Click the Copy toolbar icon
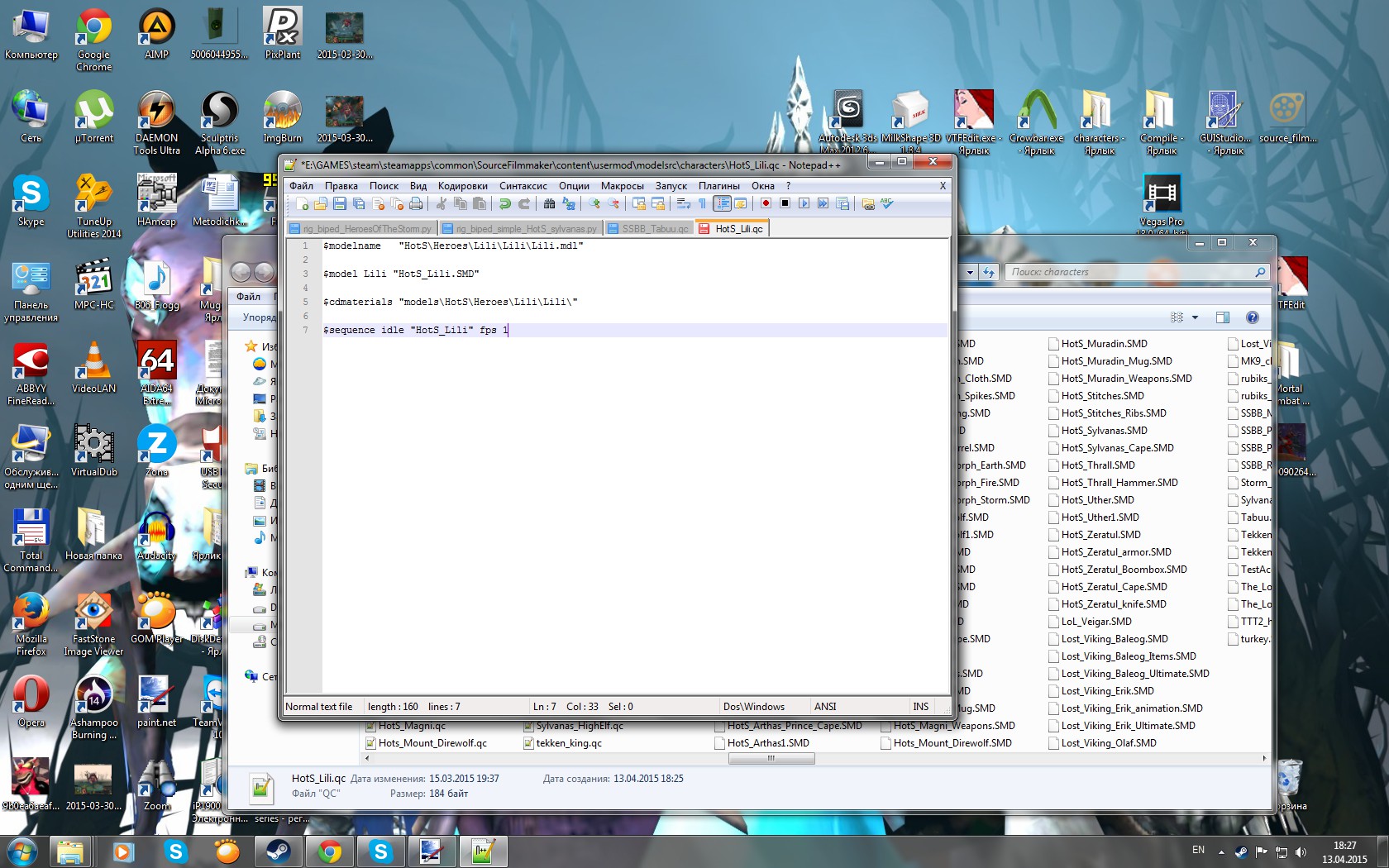Viewport: 1389px width, 868px height. click(461, 203)
